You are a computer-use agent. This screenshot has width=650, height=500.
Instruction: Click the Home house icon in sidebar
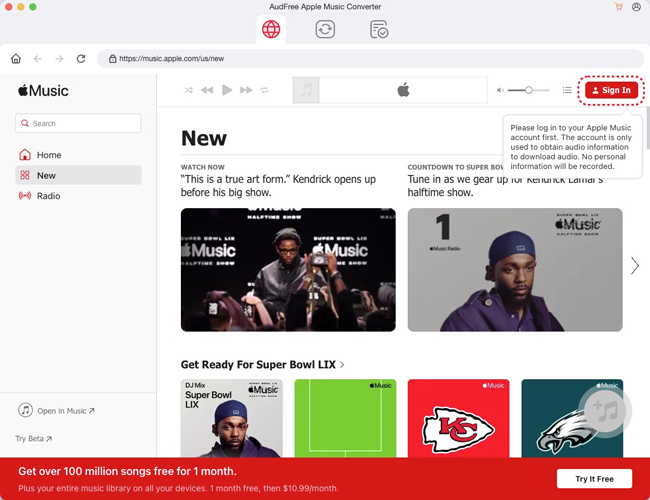point(25,155)
